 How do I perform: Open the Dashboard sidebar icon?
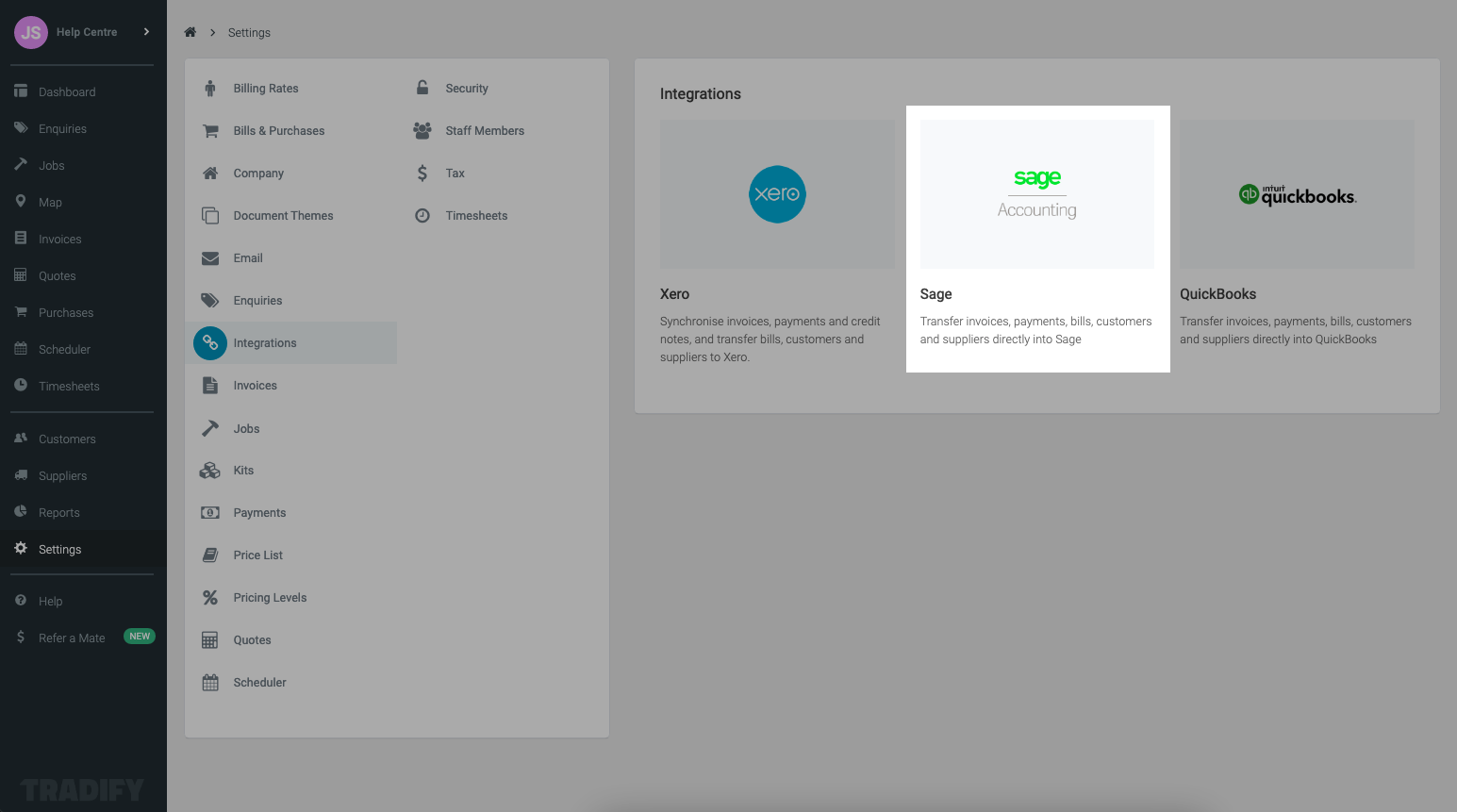[21, 91]
